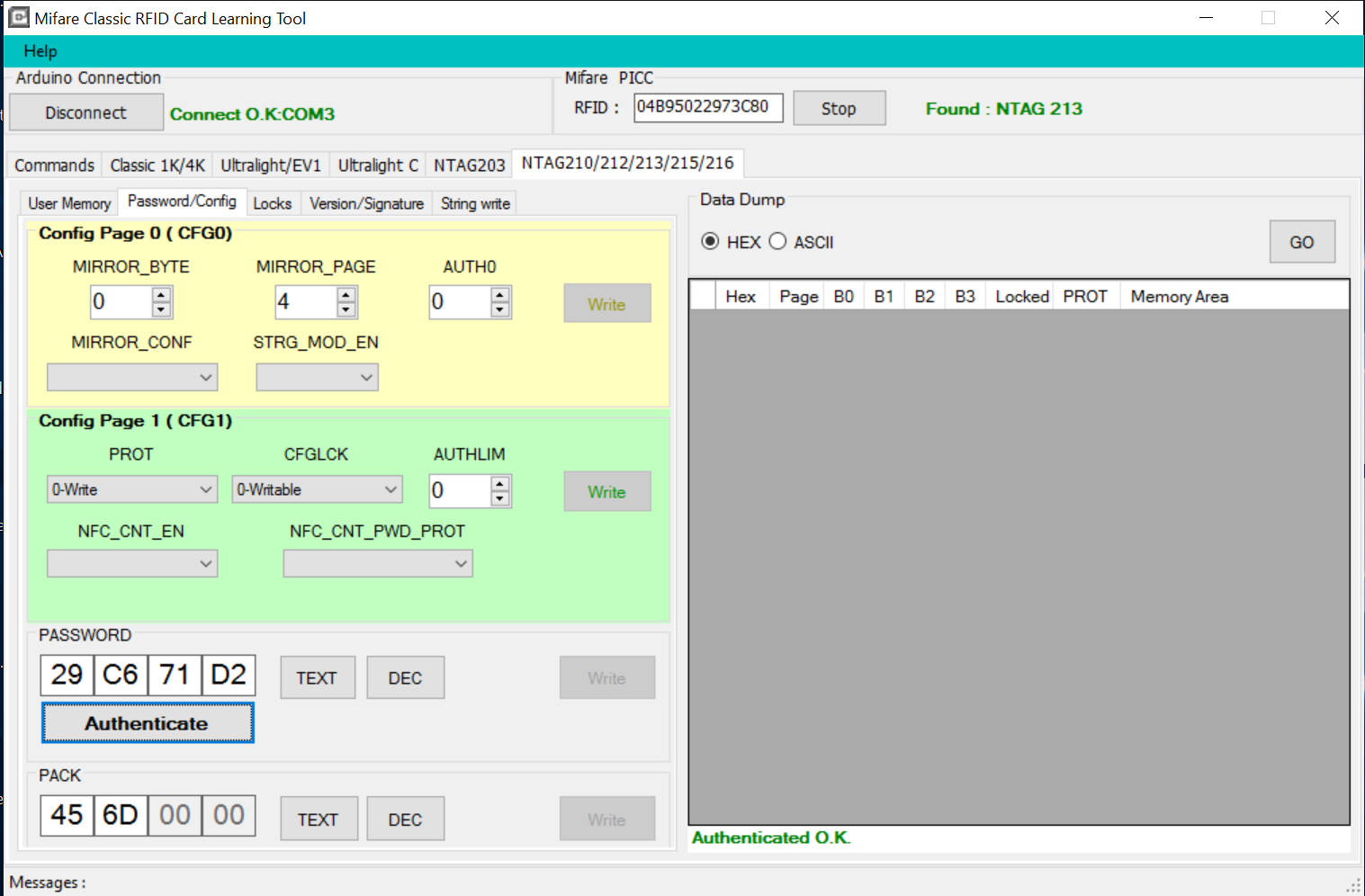Decrease MIRROR_PAGE with the down arrow

click(346, 309)
